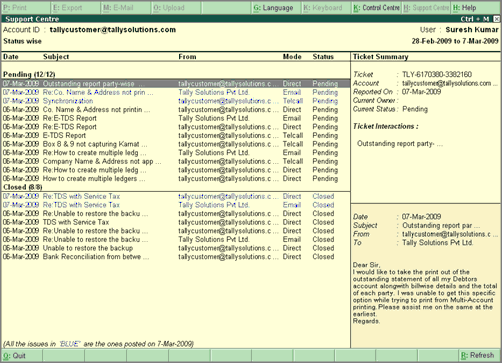
Task: Click the date range 28-Feb-2009 to 7-Mar-2009
Action: (x=455, y=41)
